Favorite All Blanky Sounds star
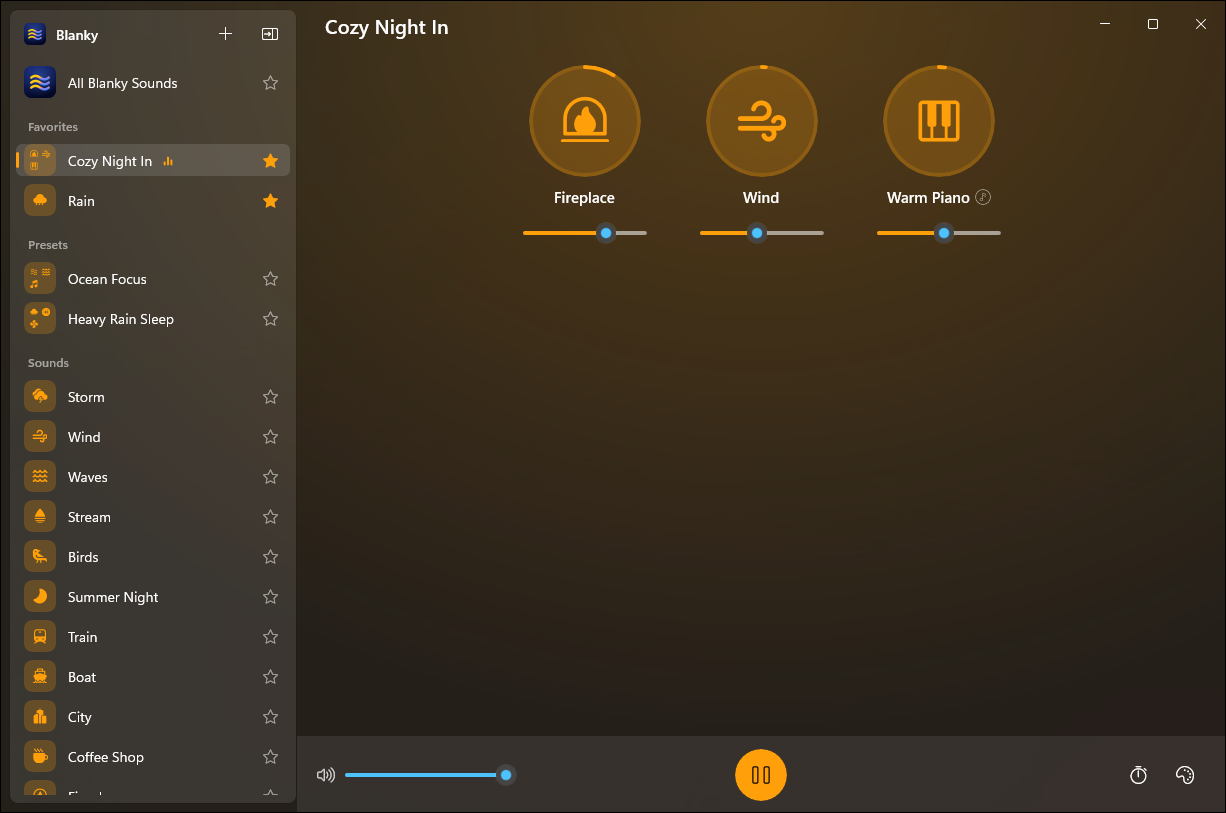 [270, 83]
